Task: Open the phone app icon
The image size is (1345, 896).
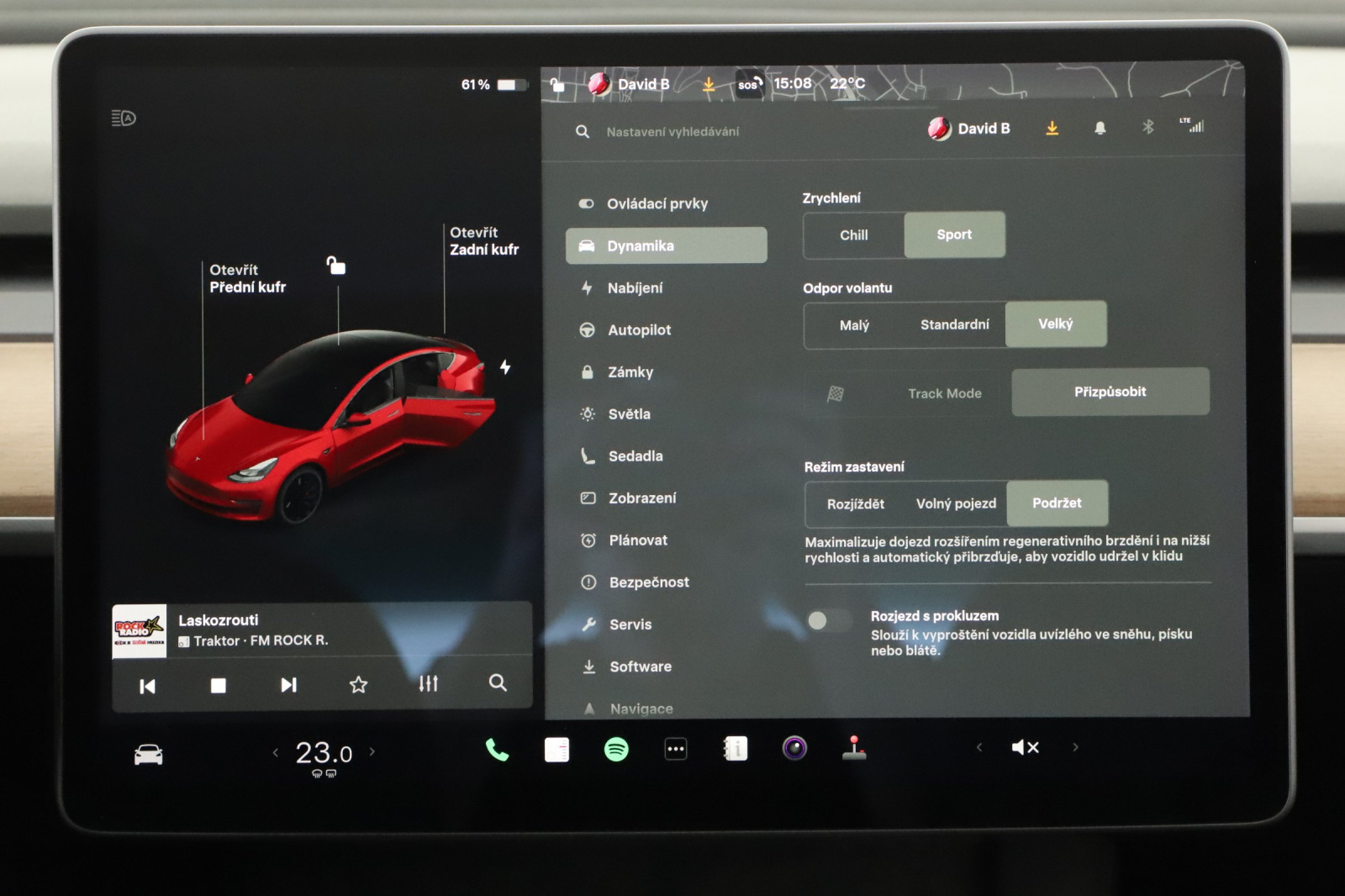Action: [x=497, y=749]
